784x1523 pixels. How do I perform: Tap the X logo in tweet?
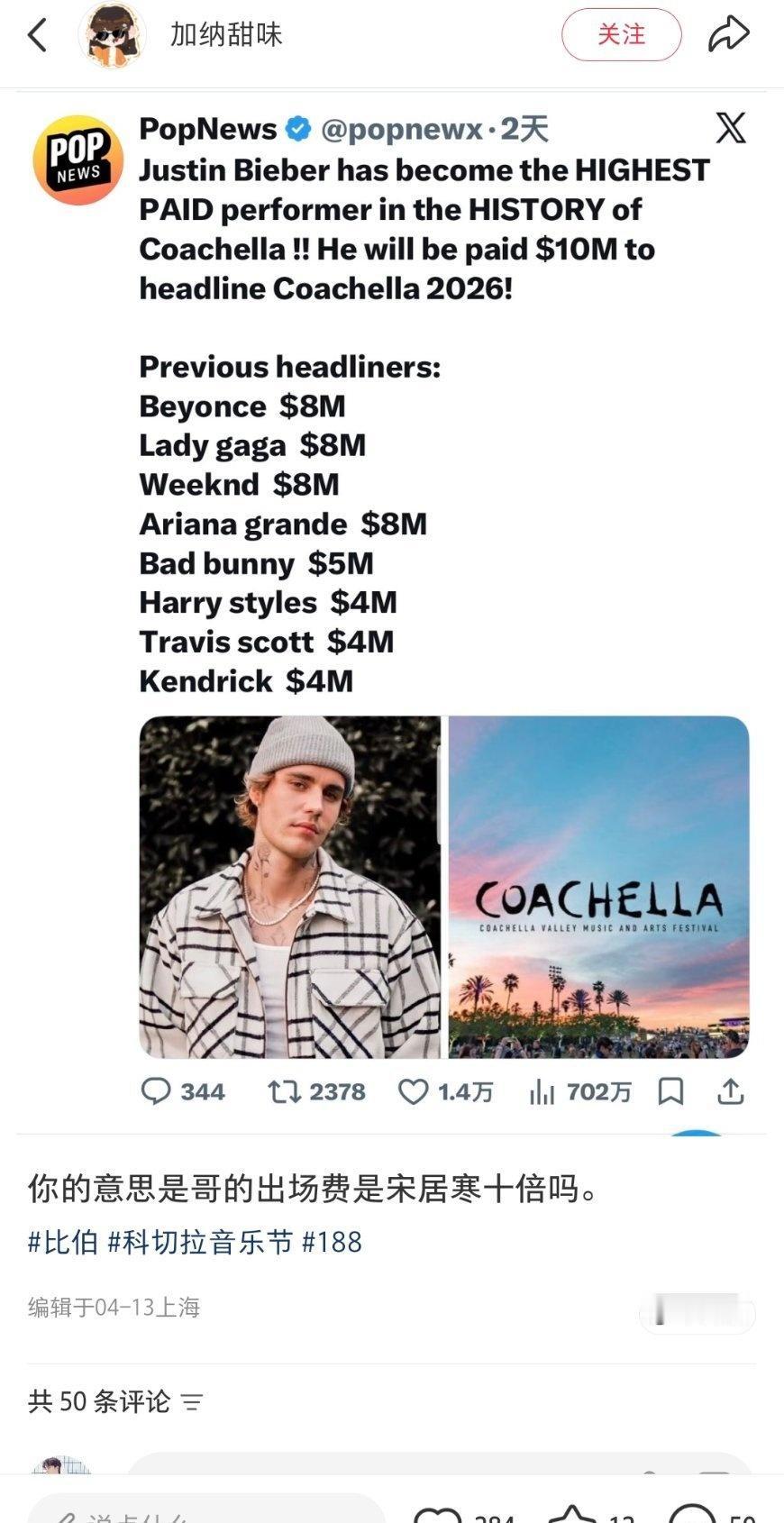(x=731, y=128)
